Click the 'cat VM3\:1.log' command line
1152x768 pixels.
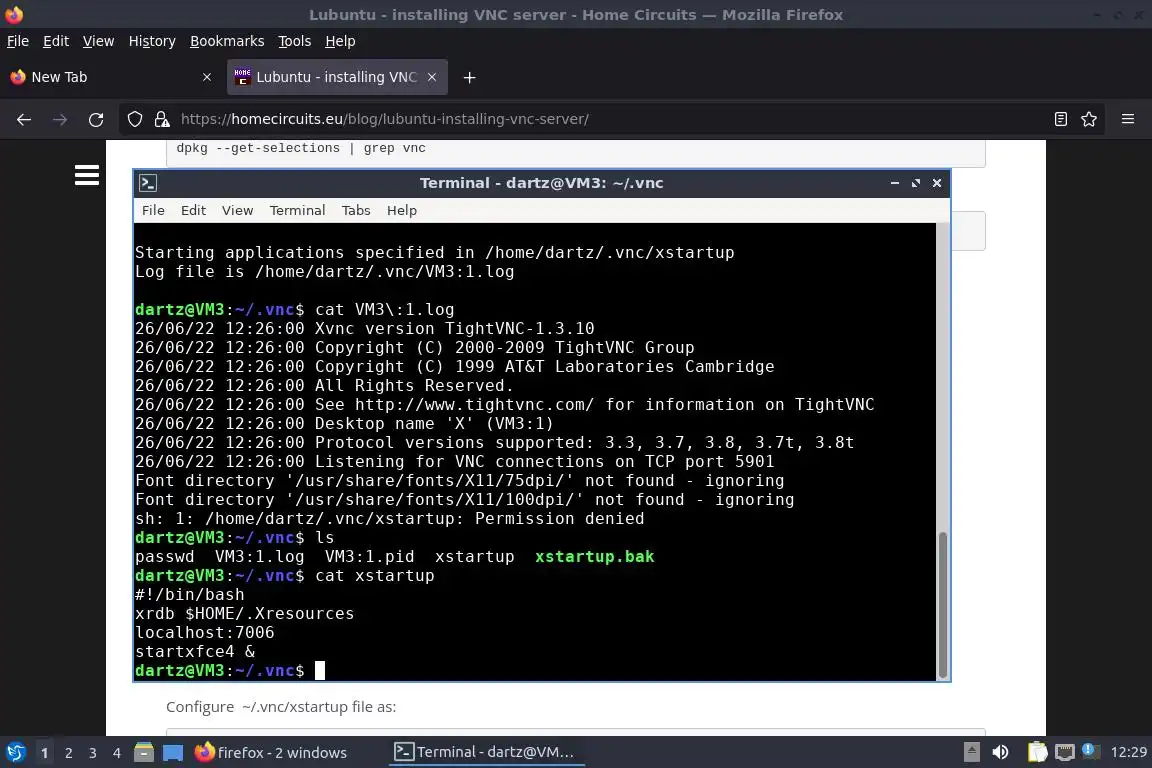pos(384,309)
